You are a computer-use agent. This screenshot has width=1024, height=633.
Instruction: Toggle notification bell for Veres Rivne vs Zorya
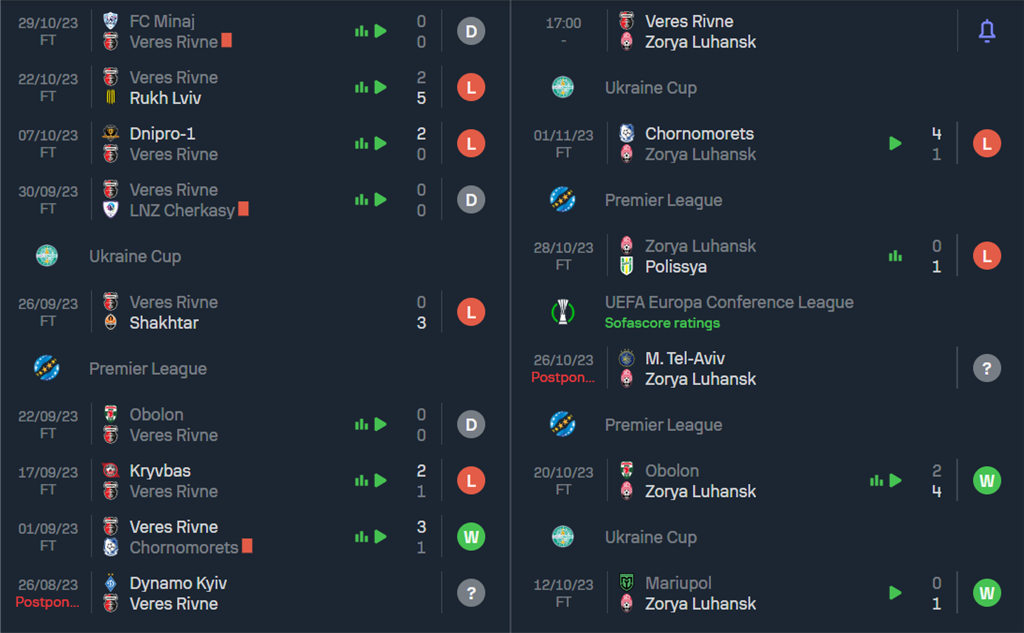point(987,31)
